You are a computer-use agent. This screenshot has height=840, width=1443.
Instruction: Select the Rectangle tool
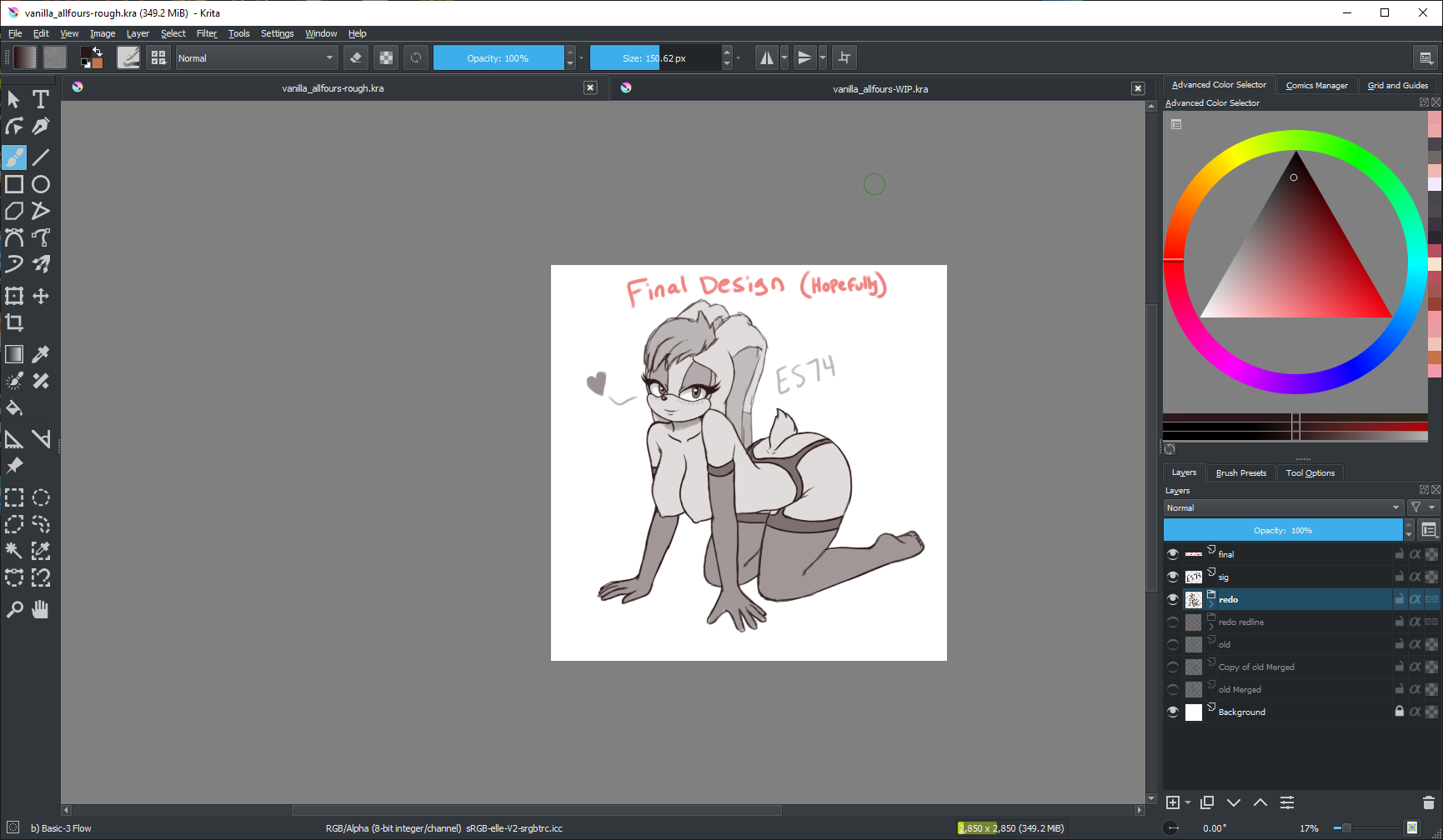(x=14, y=184)
